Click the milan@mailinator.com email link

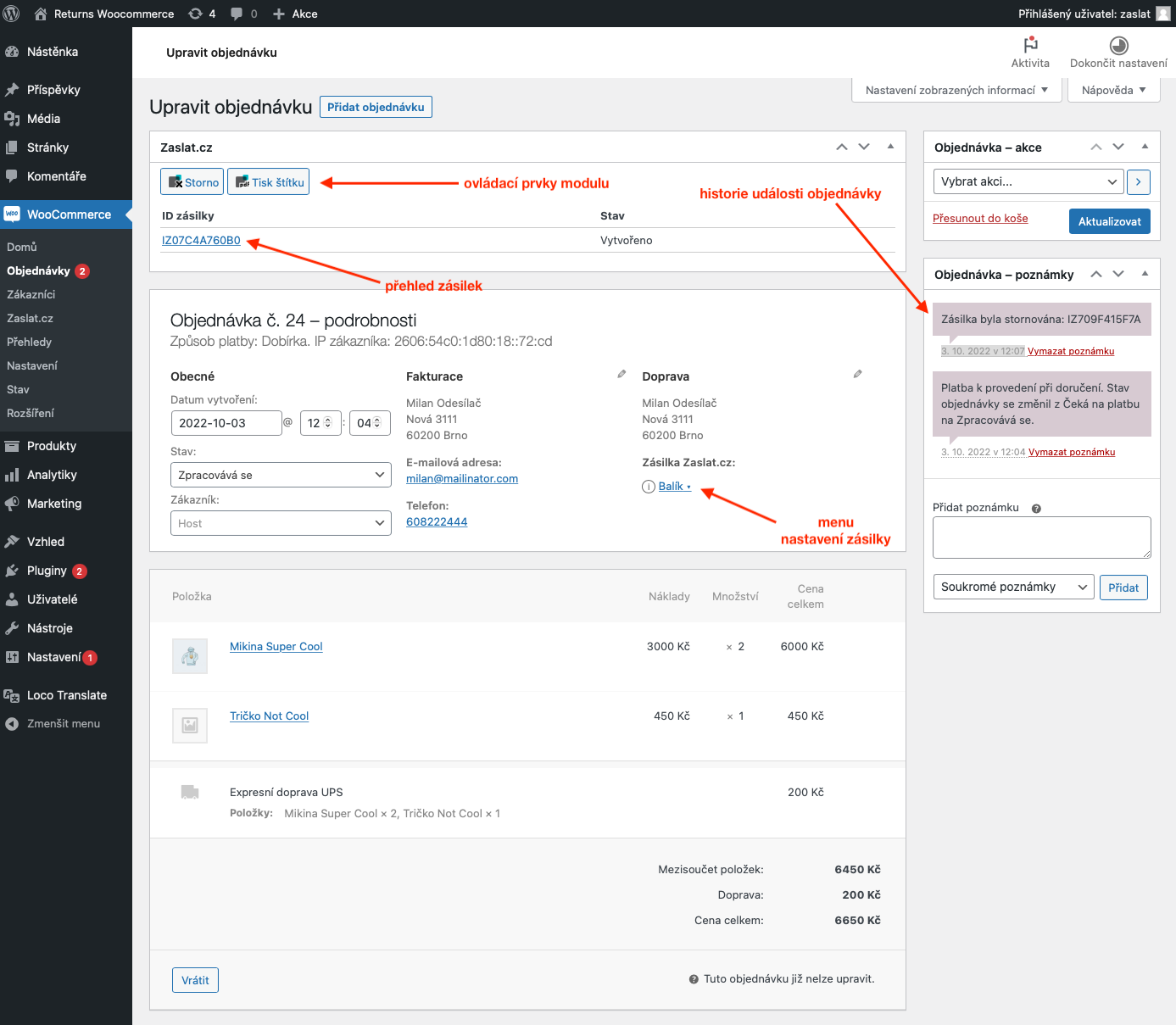462,479
